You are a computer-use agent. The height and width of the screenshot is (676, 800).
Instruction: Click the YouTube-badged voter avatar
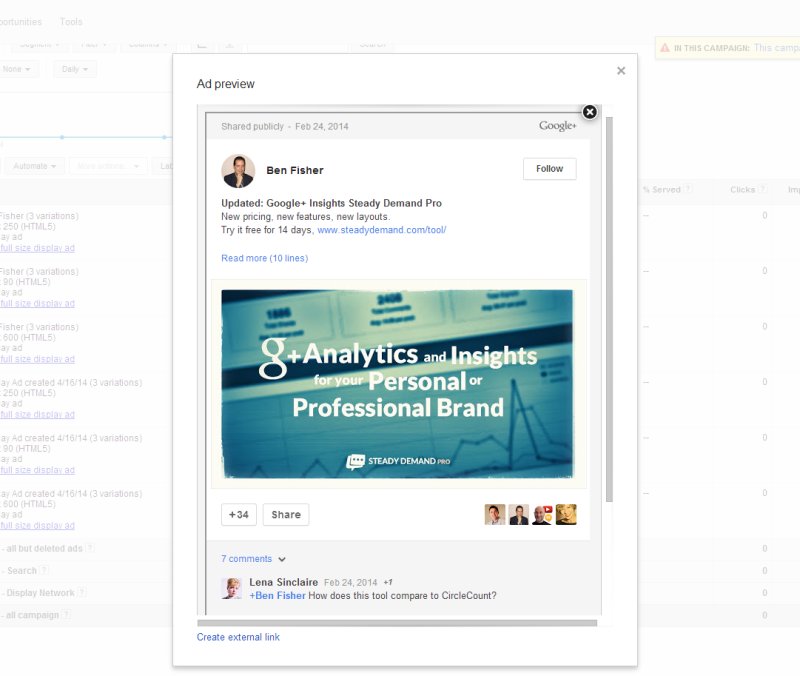(x=542, y=514)
